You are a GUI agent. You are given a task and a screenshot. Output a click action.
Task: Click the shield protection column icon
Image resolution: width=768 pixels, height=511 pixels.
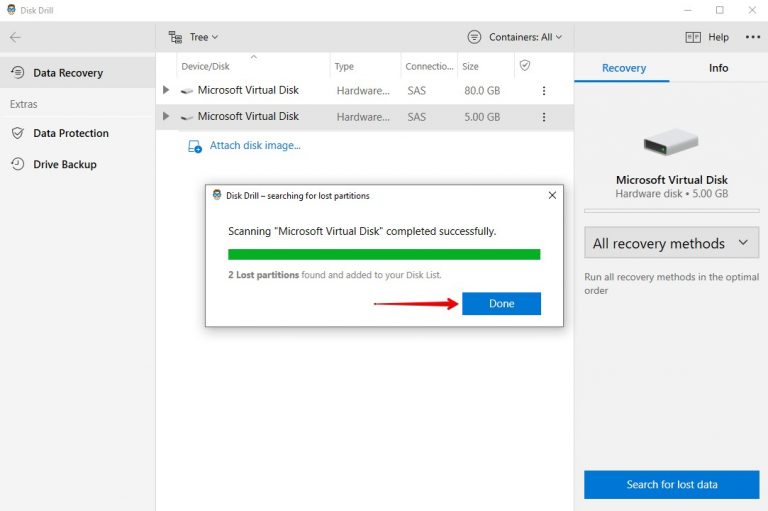524,66
